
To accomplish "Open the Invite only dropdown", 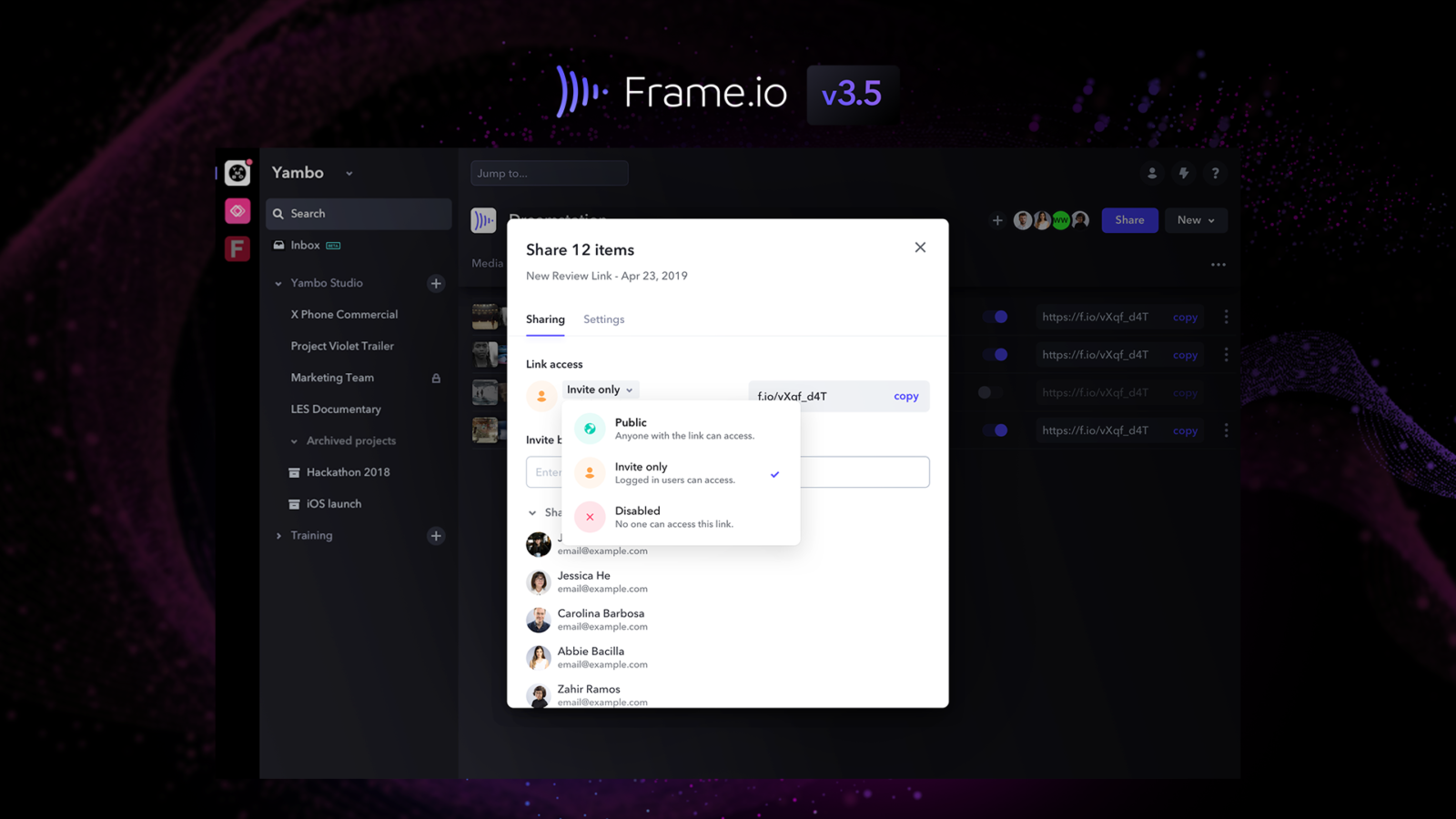I will coord(600,389).
